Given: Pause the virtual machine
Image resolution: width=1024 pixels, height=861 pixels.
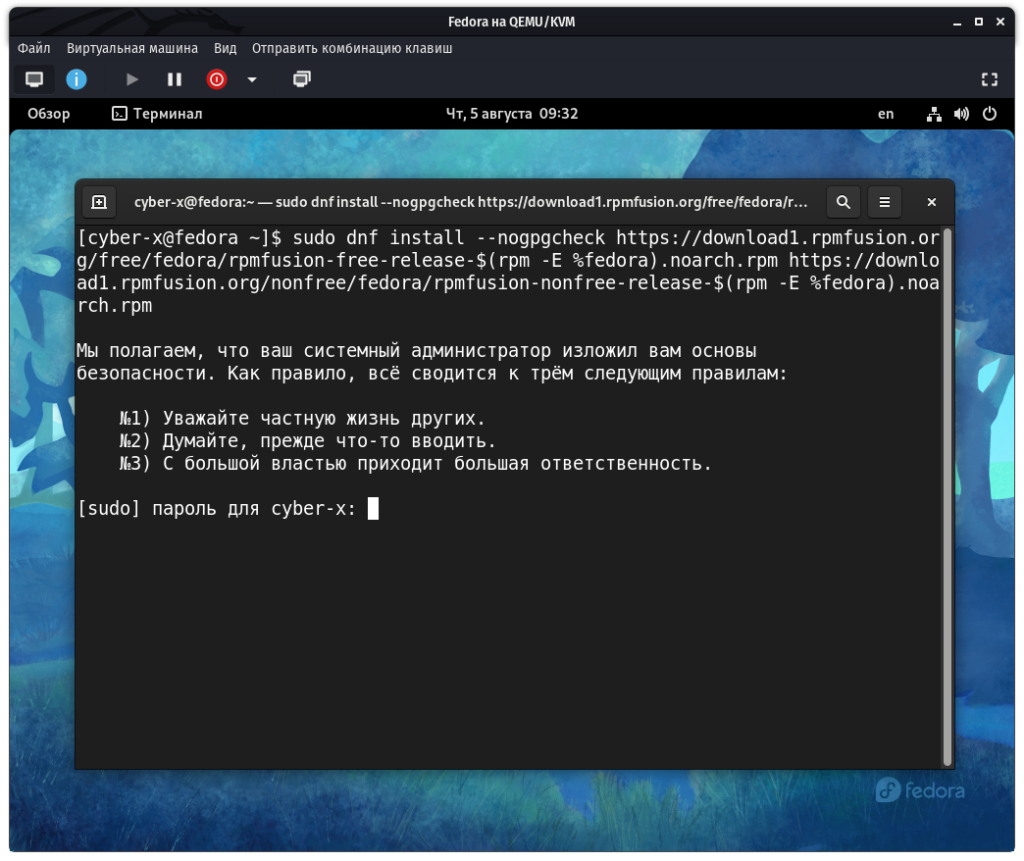Looking at the screenshot, I should 174,79.
